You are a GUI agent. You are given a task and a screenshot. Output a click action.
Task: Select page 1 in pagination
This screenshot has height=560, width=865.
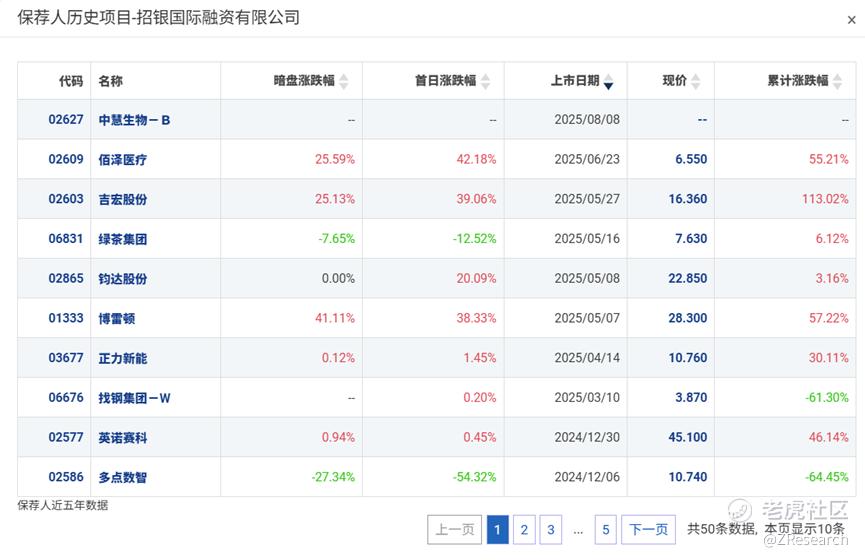click(x=498, y=530)
